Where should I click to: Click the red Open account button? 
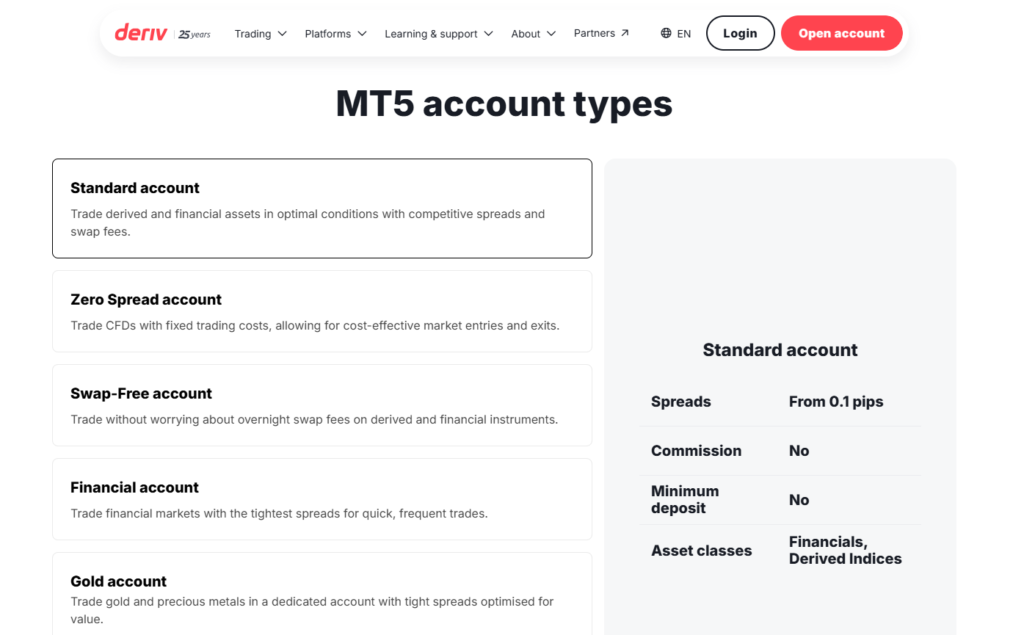coord(841,33)
